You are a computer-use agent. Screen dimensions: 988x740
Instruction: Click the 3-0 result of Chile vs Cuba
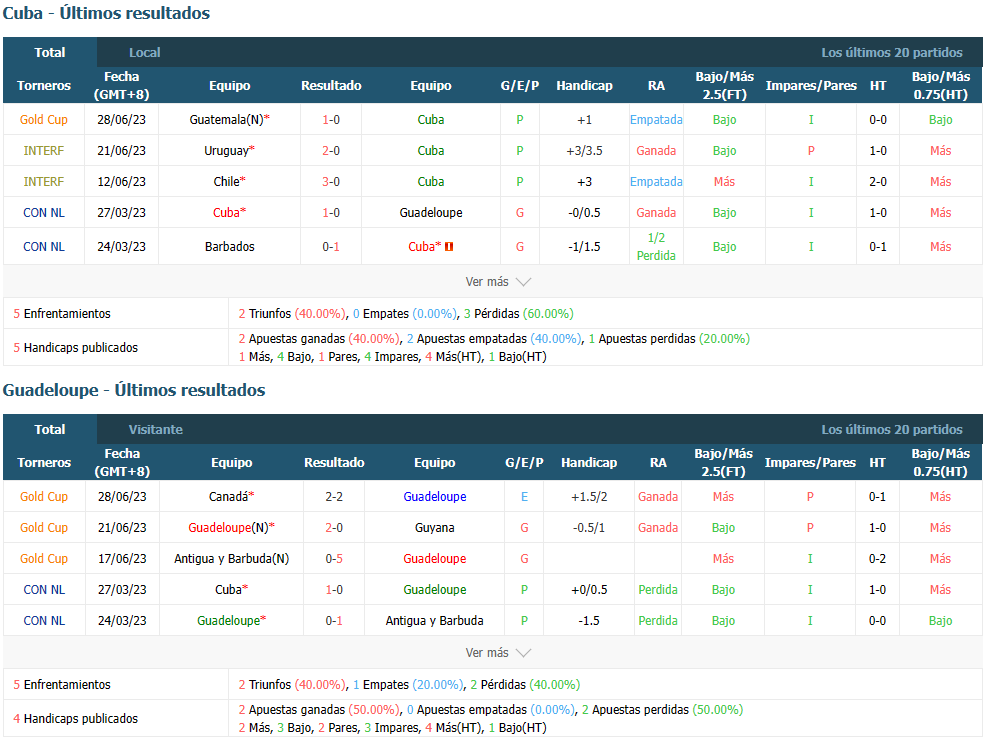point(331,181)
